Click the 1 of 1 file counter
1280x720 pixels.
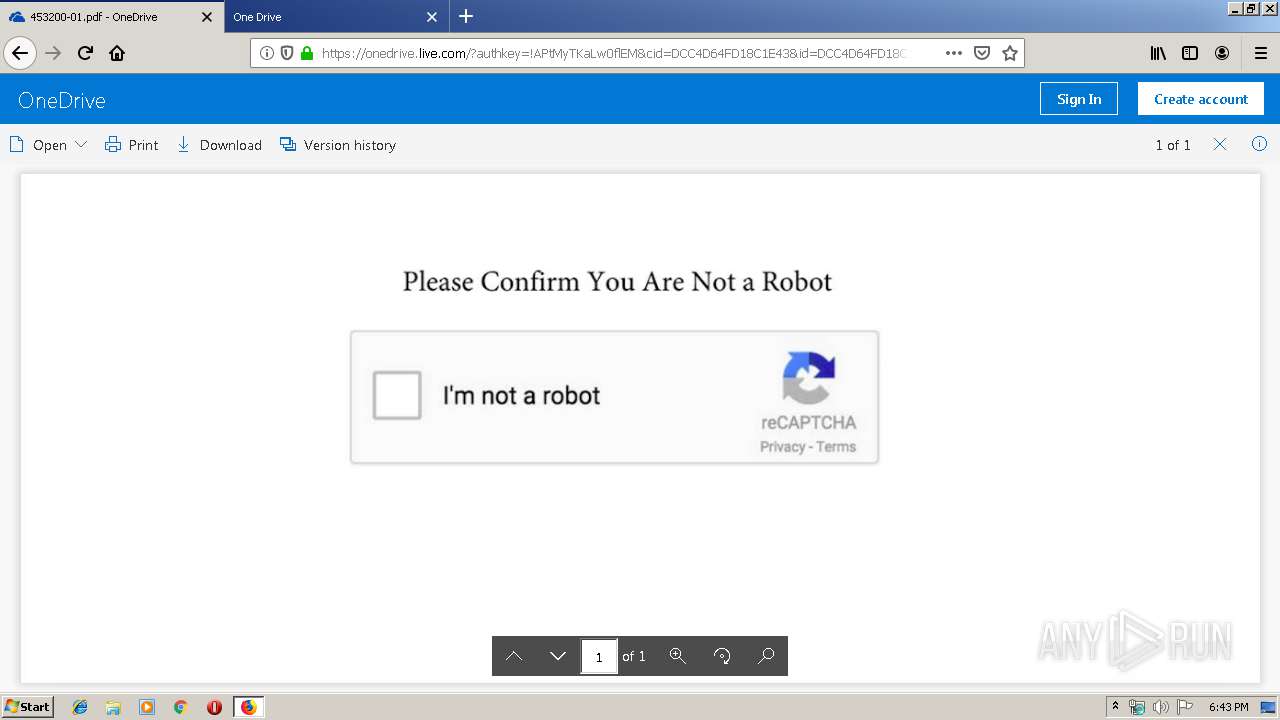(1172, 145)
